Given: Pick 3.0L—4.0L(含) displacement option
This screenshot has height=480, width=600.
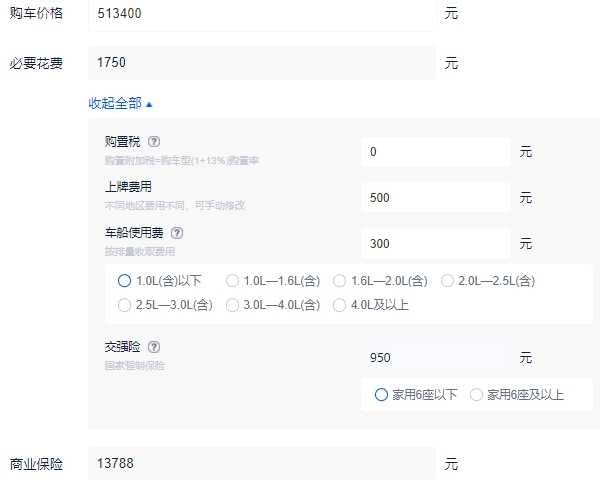Looking at the screenshot, I should [233, 305].
